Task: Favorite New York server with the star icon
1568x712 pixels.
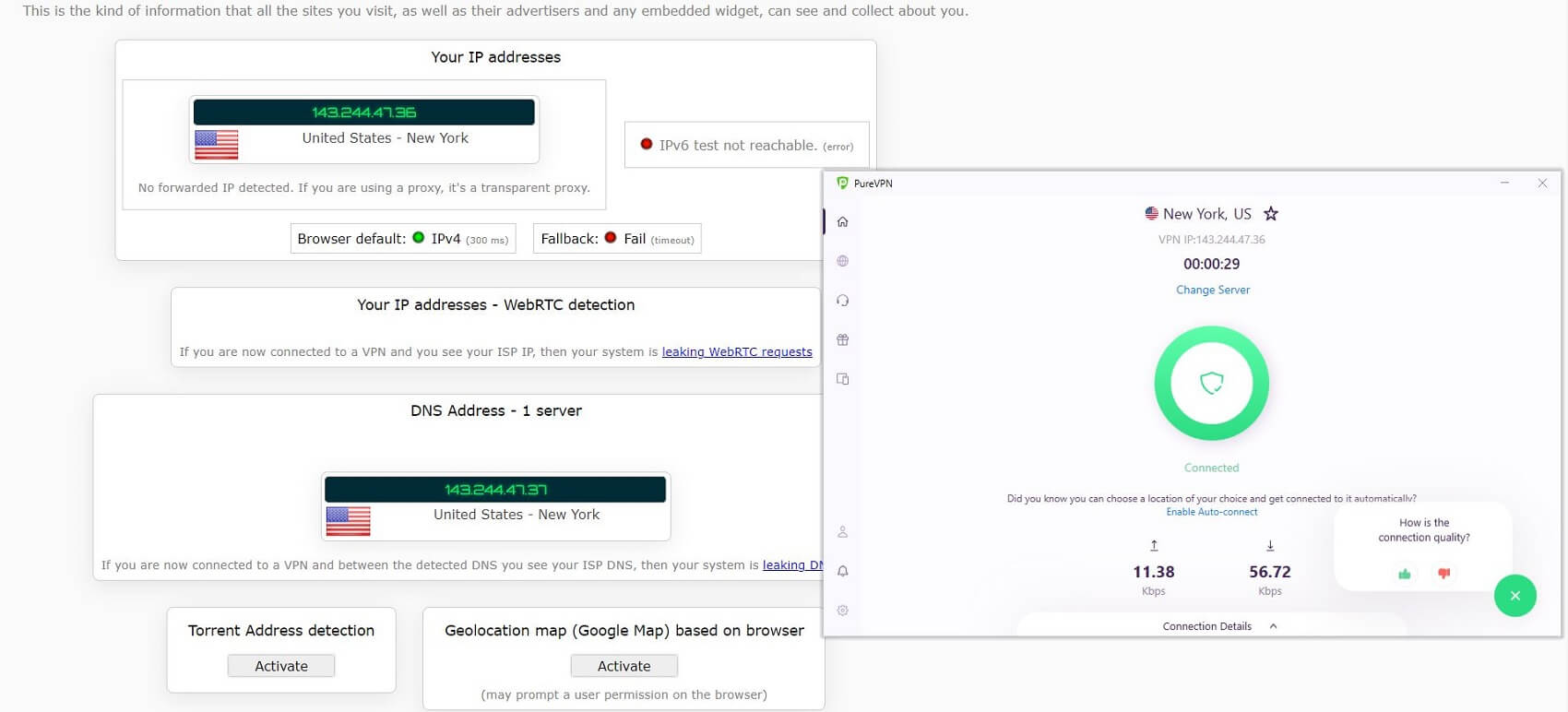Action: pyautogui.click(x=1271, y=214)
